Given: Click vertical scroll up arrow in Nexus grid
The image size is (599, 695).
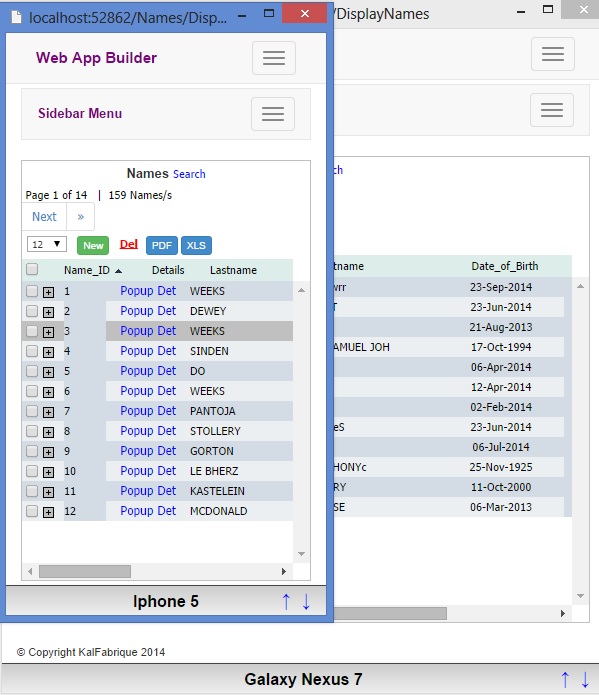Looking at the screenshot, I should pyautogui.click(x=580, y=286).
